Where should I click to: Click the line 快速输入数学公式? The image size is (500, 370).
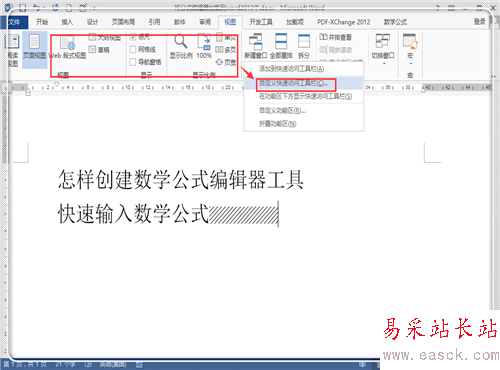click(133, 214)
